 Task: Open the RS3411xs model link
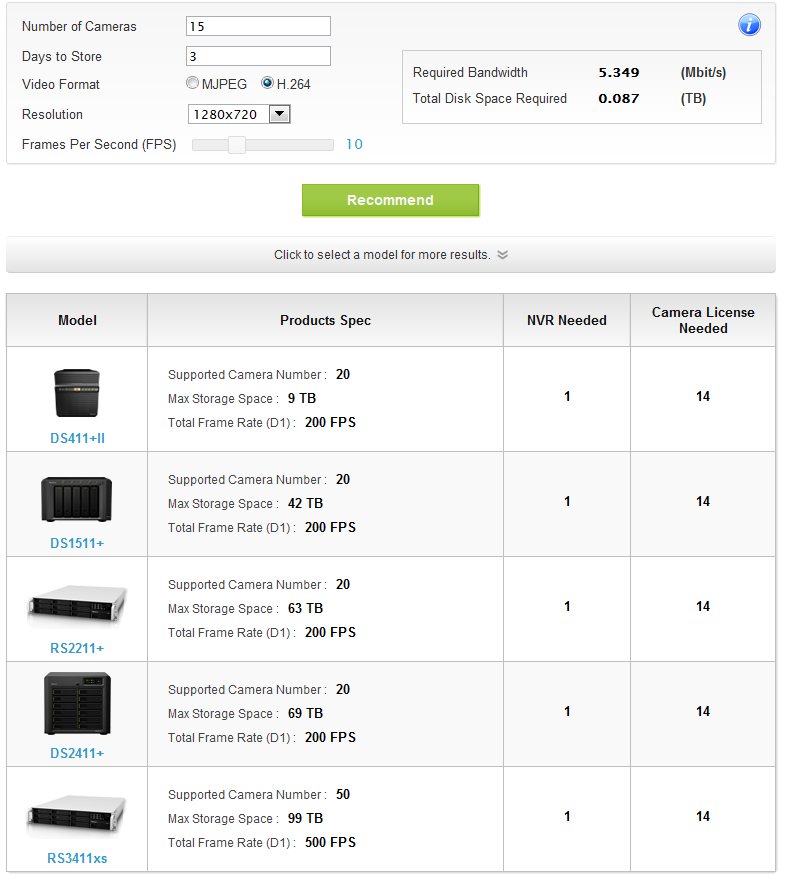point(77,858)
